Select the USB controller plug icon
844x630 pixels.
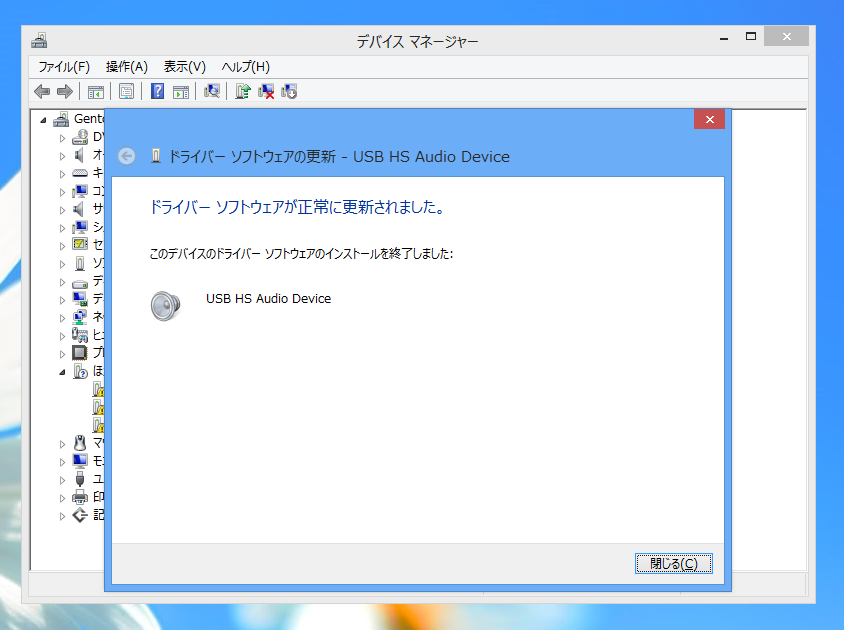pos(80,479)
